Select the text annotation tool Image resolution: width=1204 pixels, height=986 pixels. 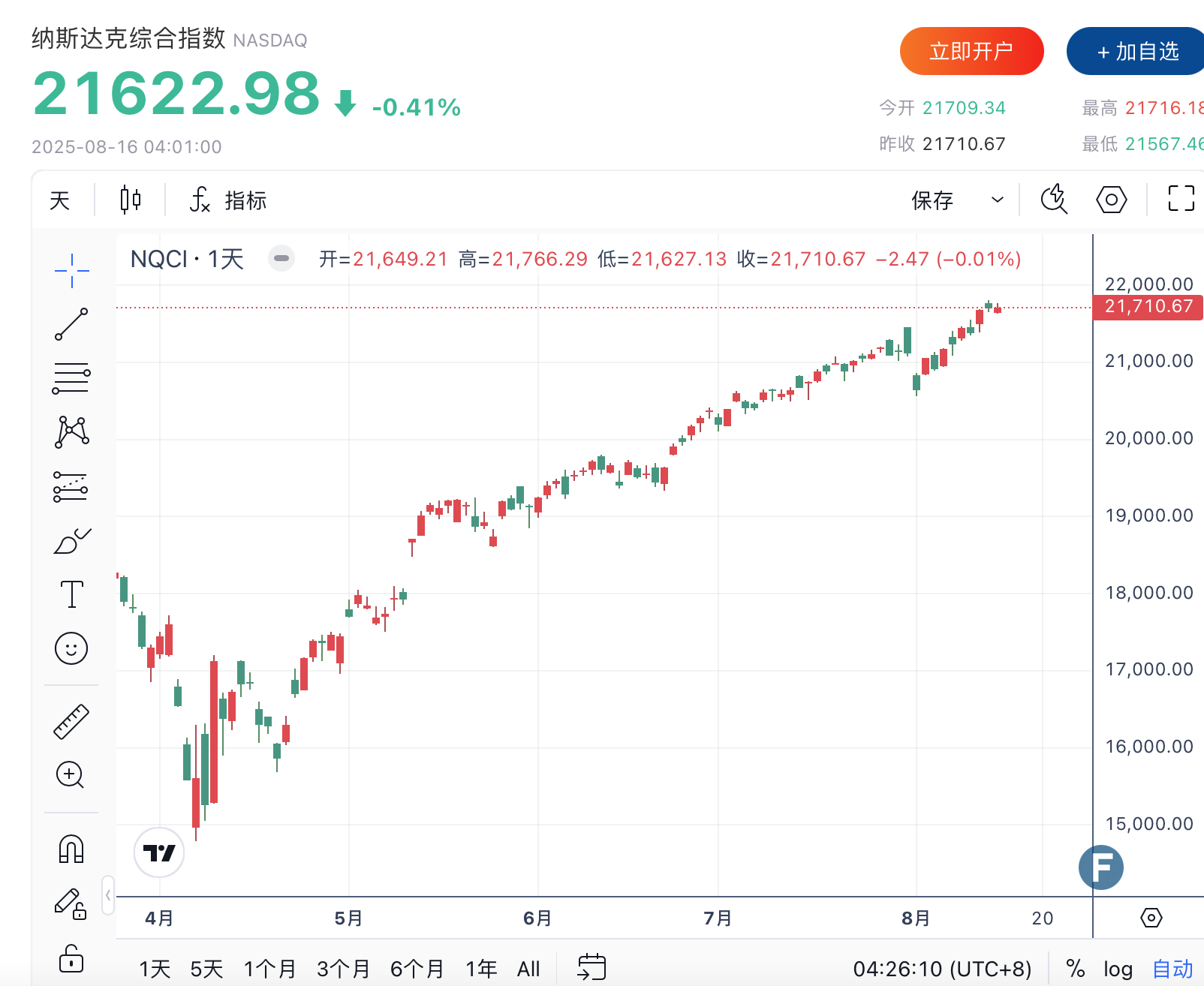71,594
